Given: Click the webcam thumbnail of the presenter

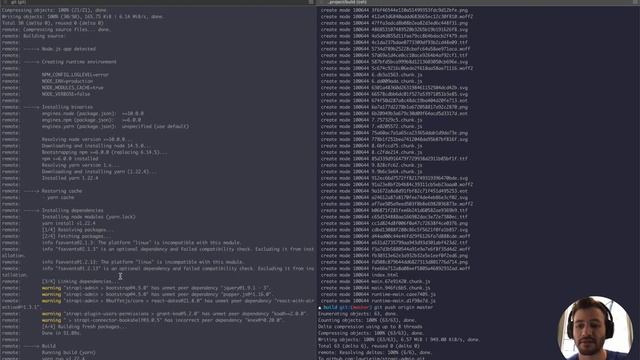Looking at the screenshot, I should [x=595, y=328].
